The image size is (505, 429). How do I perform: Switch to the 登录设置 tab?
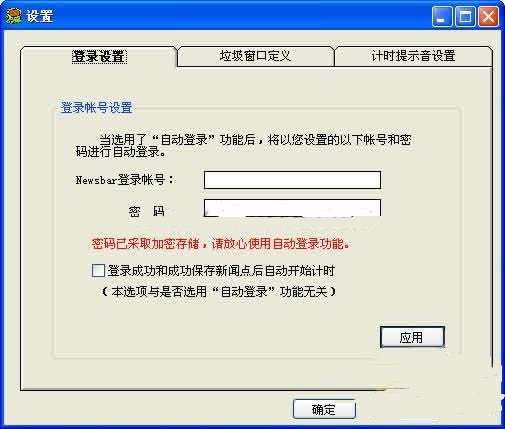pyautogui.click(x=99, y=56)
